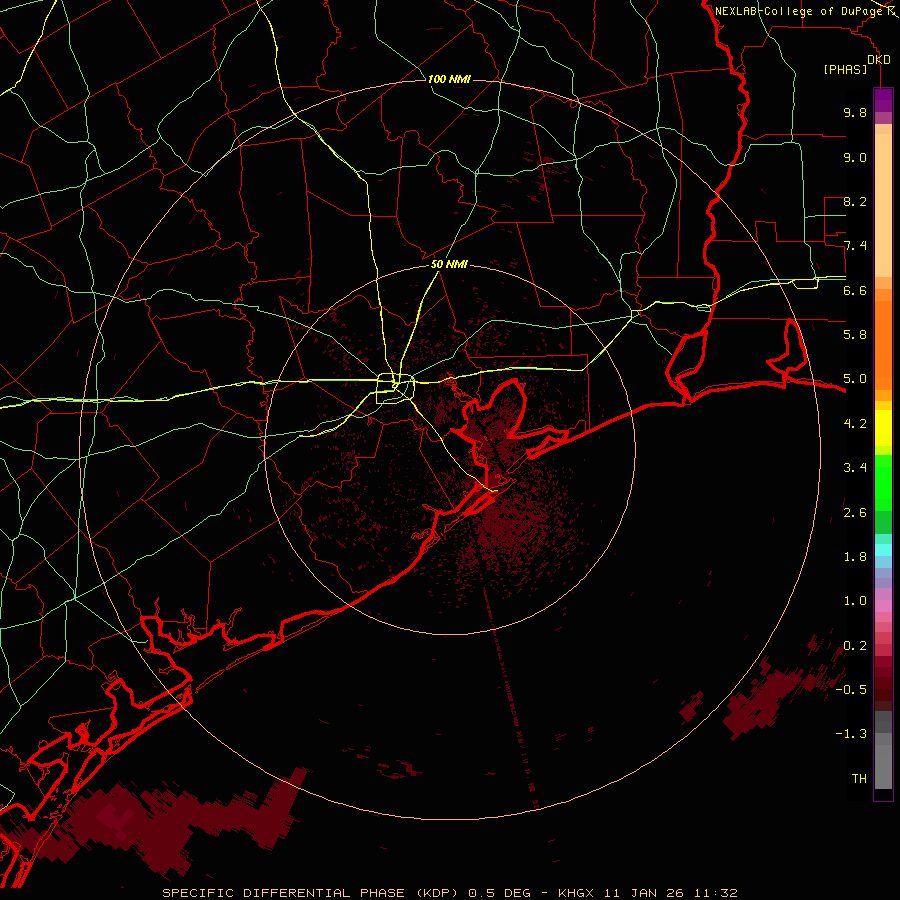Click the DKD legend title

(879, 60)
